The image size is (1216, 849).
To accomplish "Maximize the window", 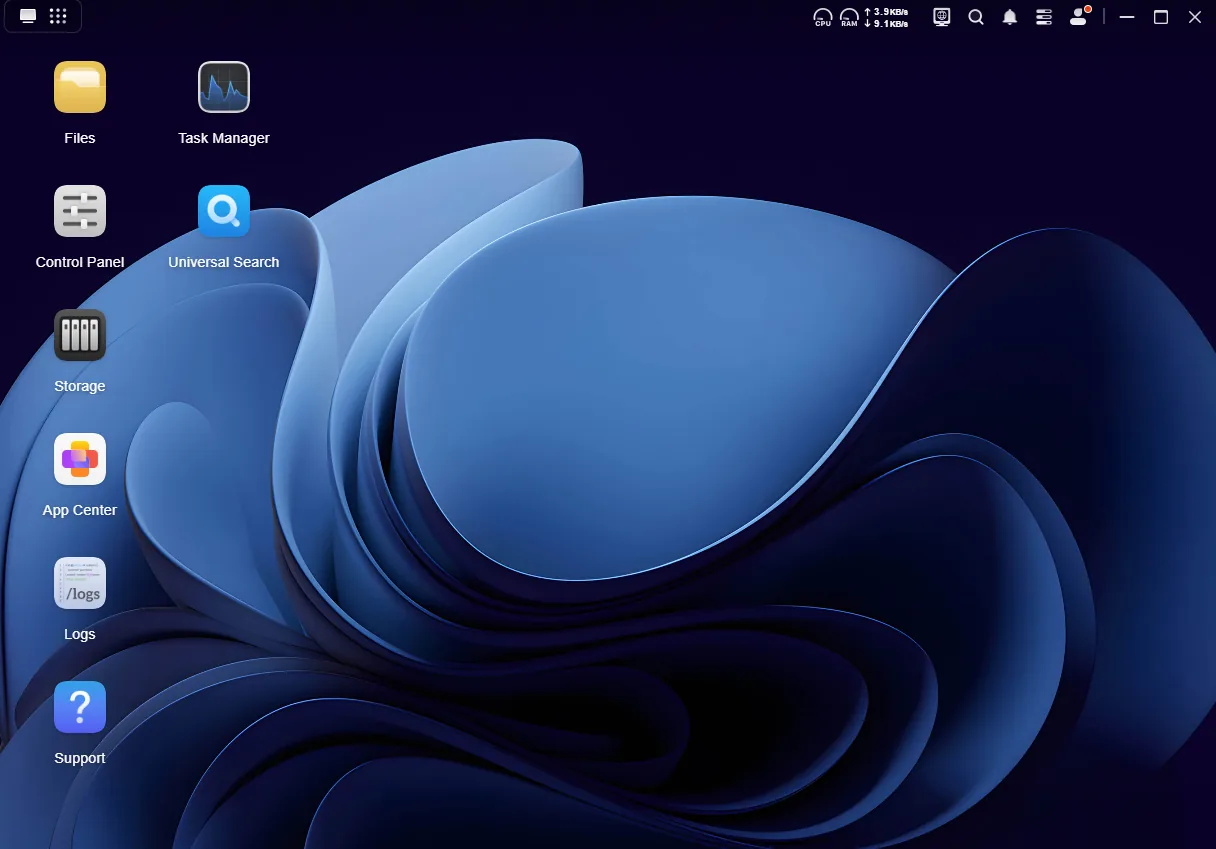I will 1161,17.
